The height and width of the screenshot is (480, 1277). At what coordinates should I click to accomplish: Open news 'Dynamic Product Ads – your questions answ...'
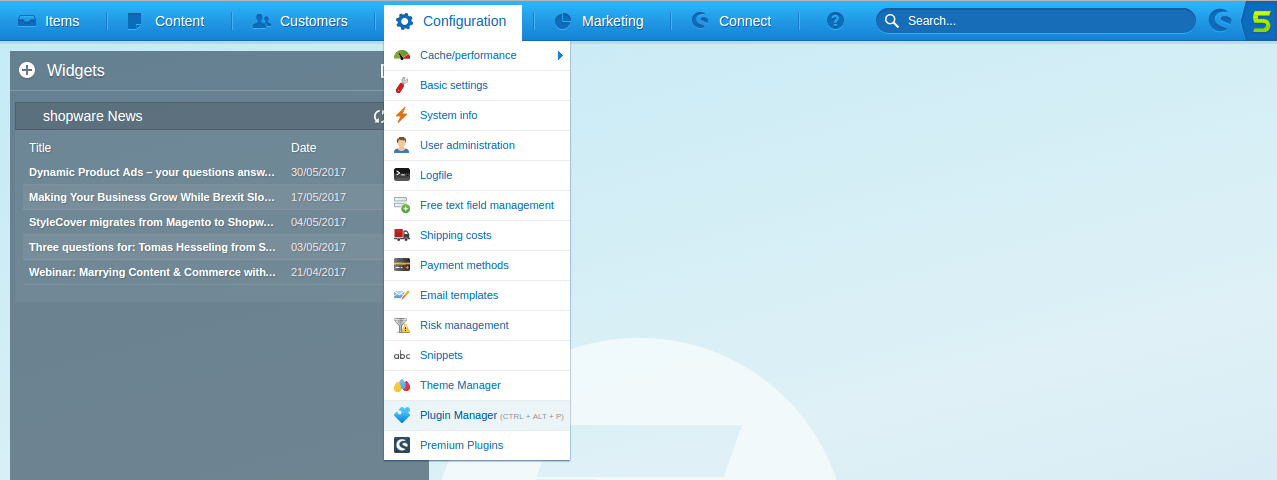click(152, 172)
